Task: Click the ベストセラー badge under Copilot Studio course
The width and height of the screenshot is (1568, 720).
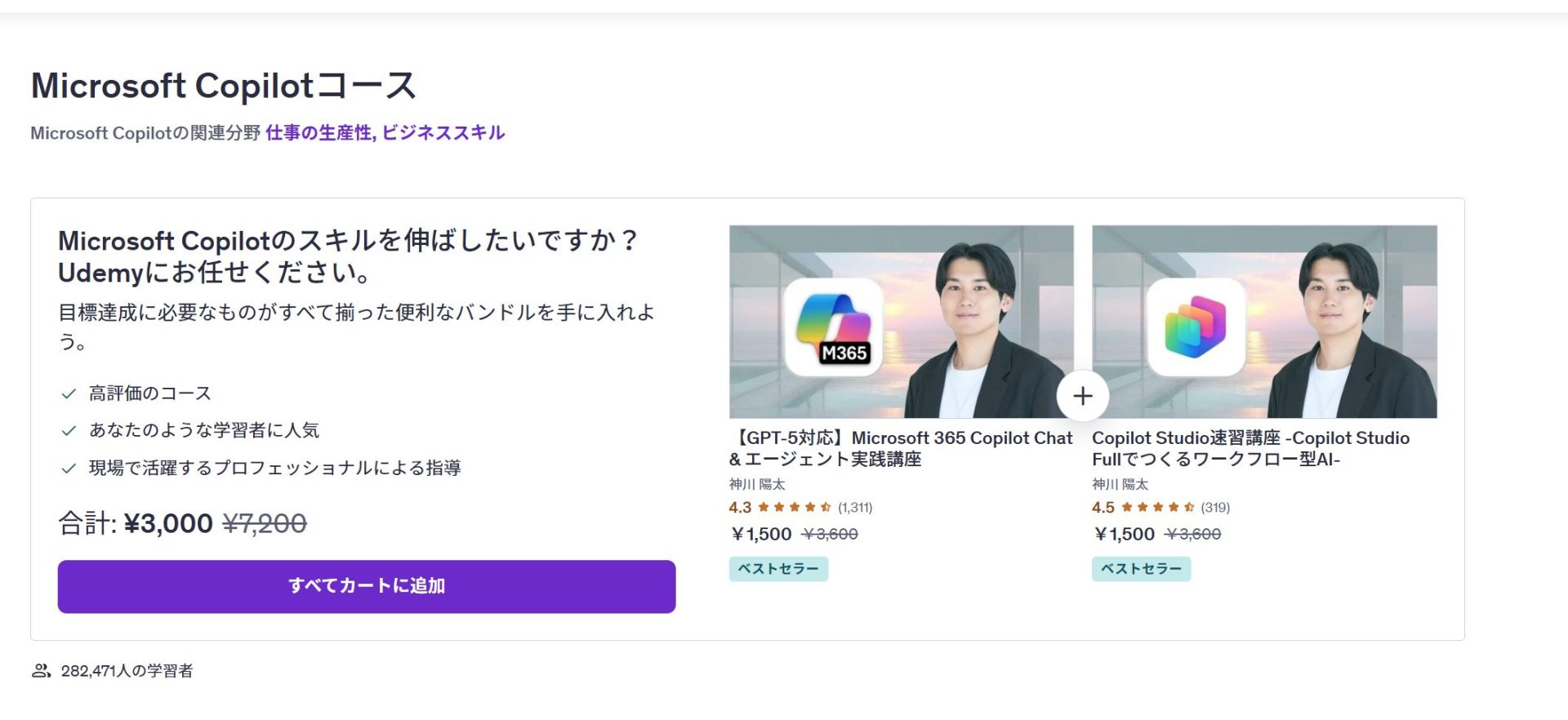Action: (1141, 569)
